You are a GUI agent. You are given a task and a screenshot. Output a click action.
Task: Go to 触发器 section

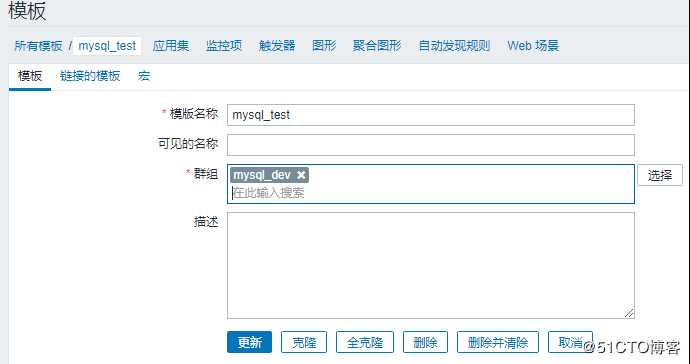tap(277, 46)
